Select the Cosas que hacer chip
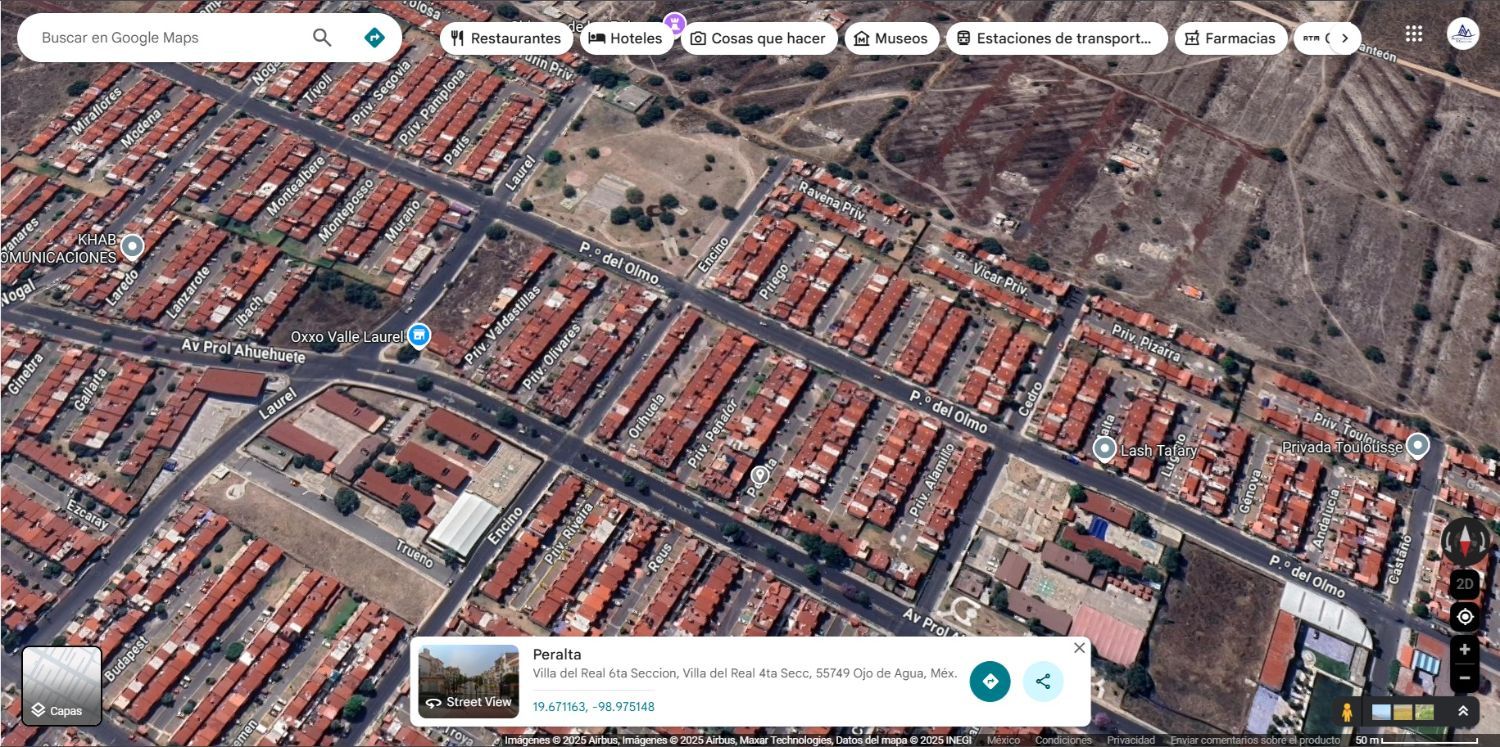Viewport: 1500px width, 747px height. coord(759,38)
